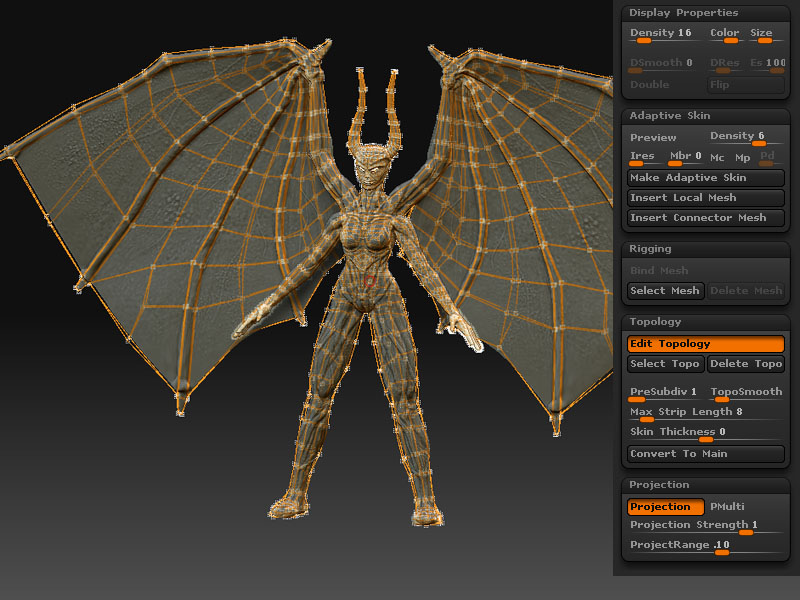This screenshot has height=600, width=800.
Task: Click the Rigging section header
Action: point(651,249)
